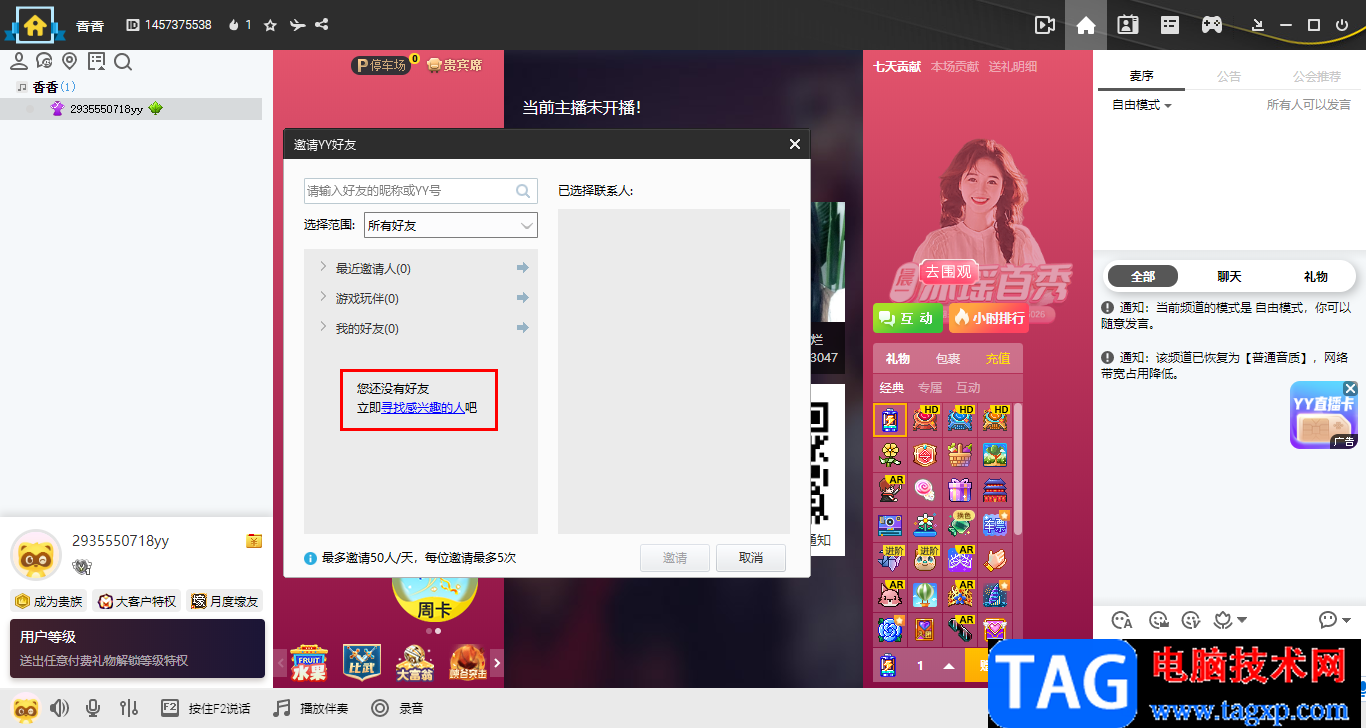The height and width of the screenshot is (728, 1366).
Task: Switch to the 聊天 chat filter tab
Action: coord(1229,276)
